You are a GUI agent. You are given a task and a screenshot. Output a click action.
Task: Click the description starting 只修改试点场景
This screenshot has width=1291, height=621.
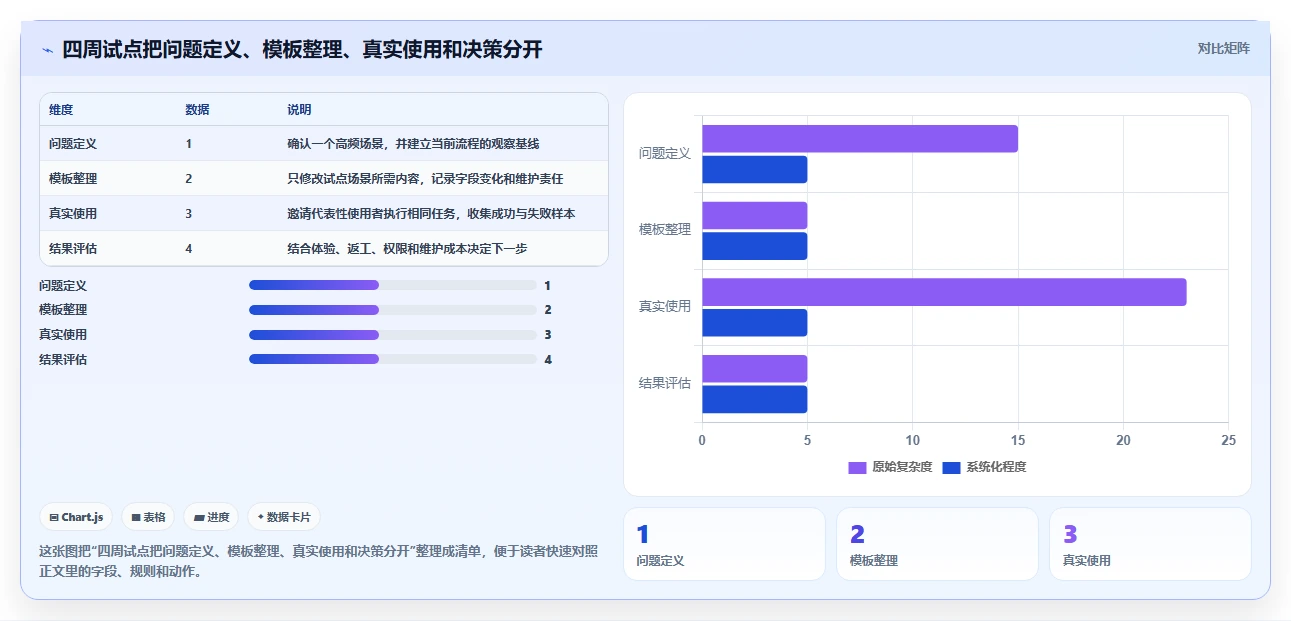click(x=425, y=179)
